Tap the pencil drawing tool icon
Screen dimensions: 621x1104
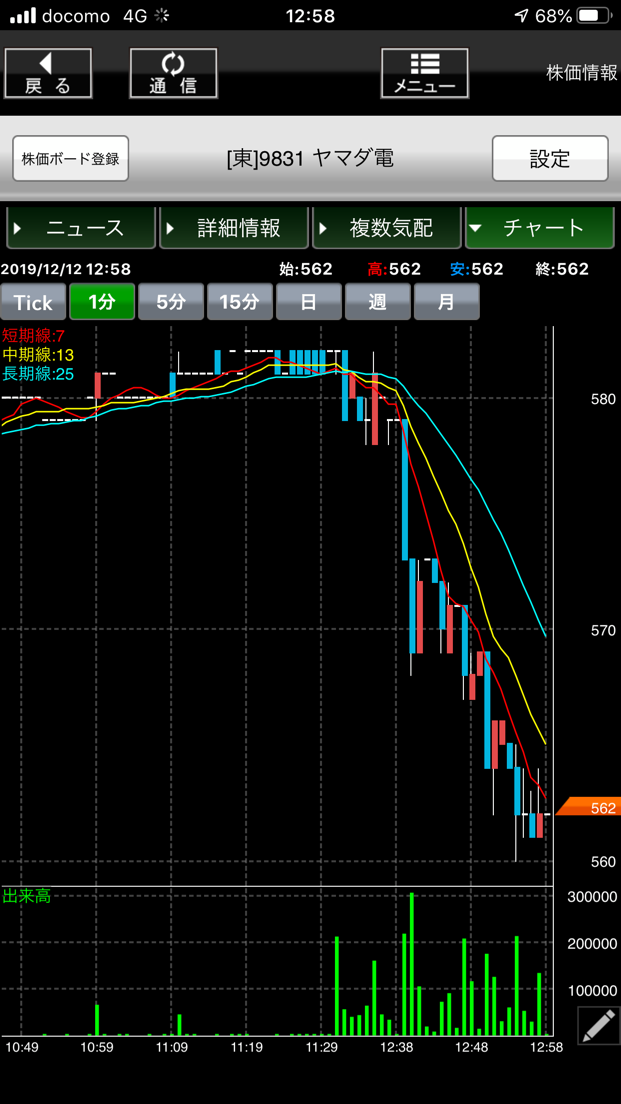coord(598,1025)
